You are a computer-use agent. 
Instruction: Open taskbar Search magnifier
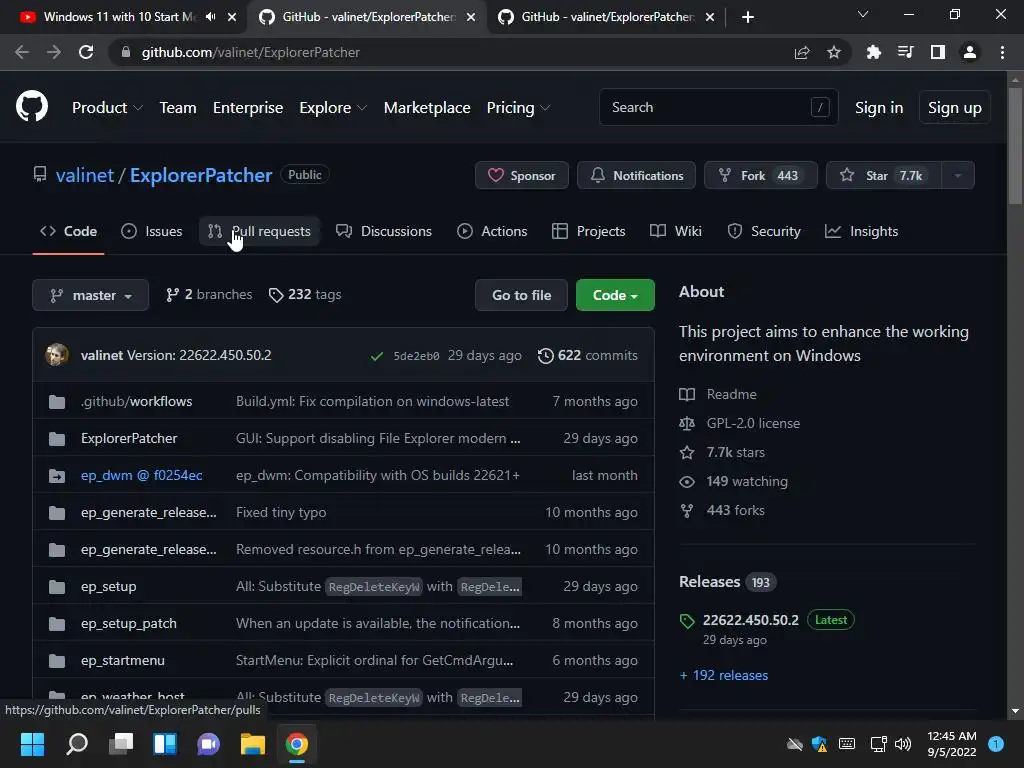[x=76, y=744]
